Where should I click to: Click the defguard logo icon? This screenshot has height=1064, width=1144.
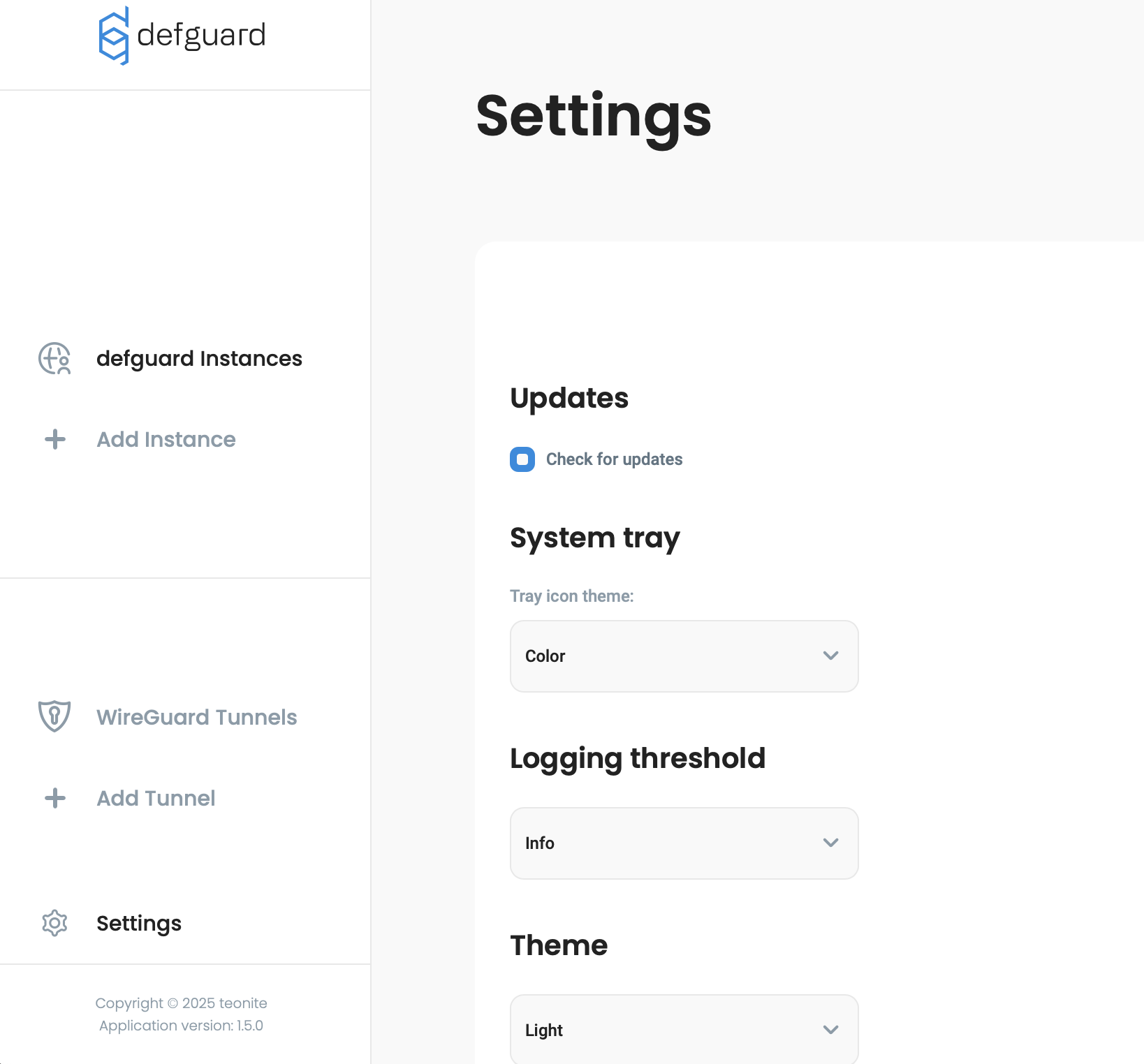click(113, 36)
